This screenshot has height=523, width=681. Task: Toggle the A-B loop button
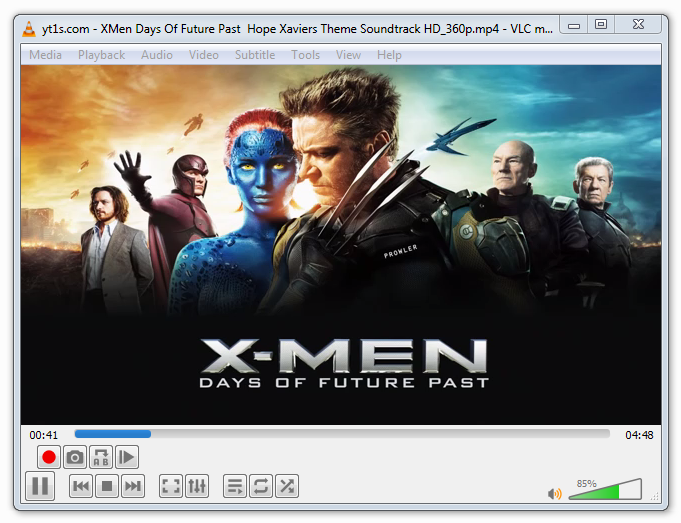101,457
